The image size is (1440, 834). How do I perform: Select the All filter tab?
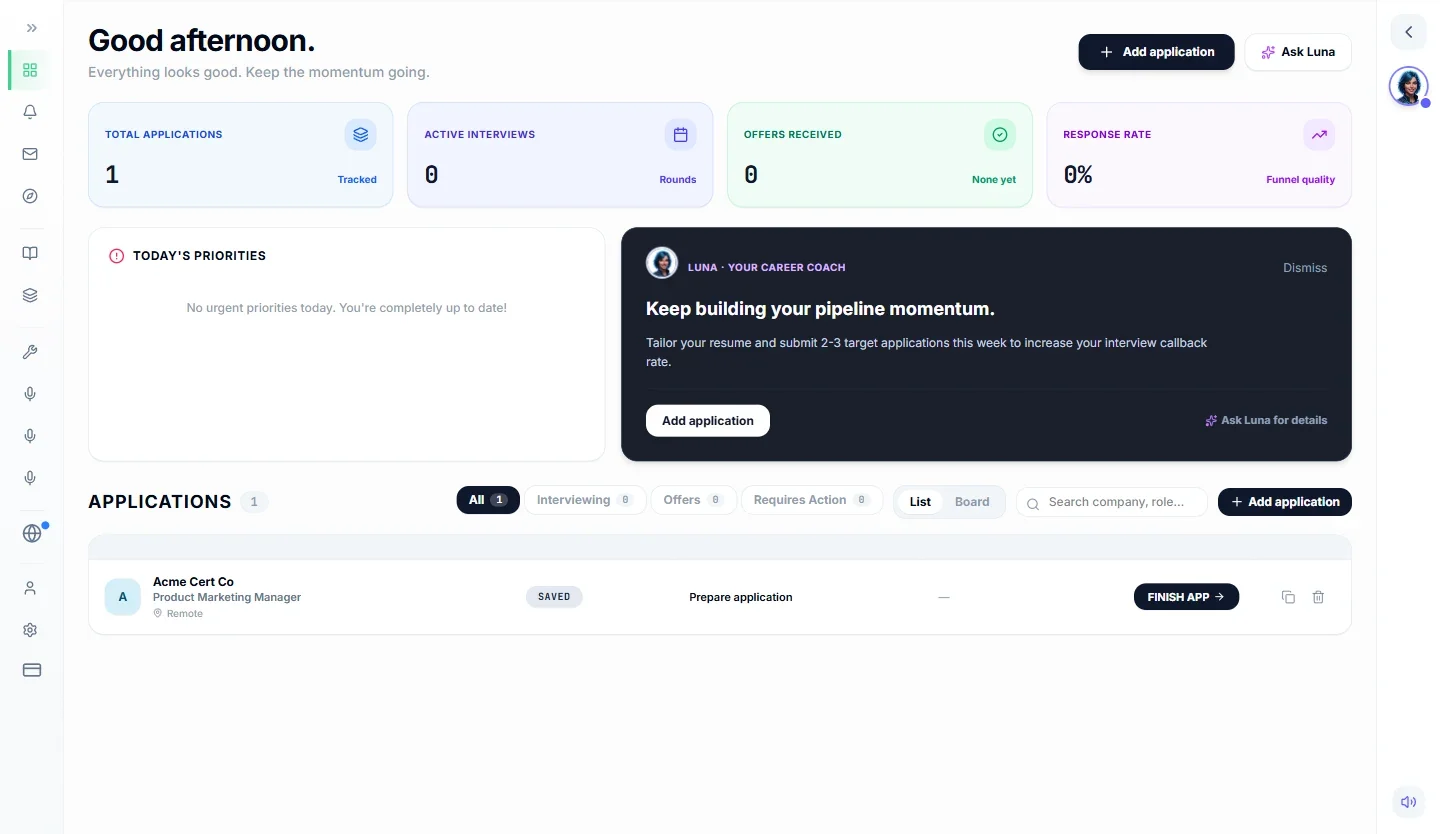point(488,500)
